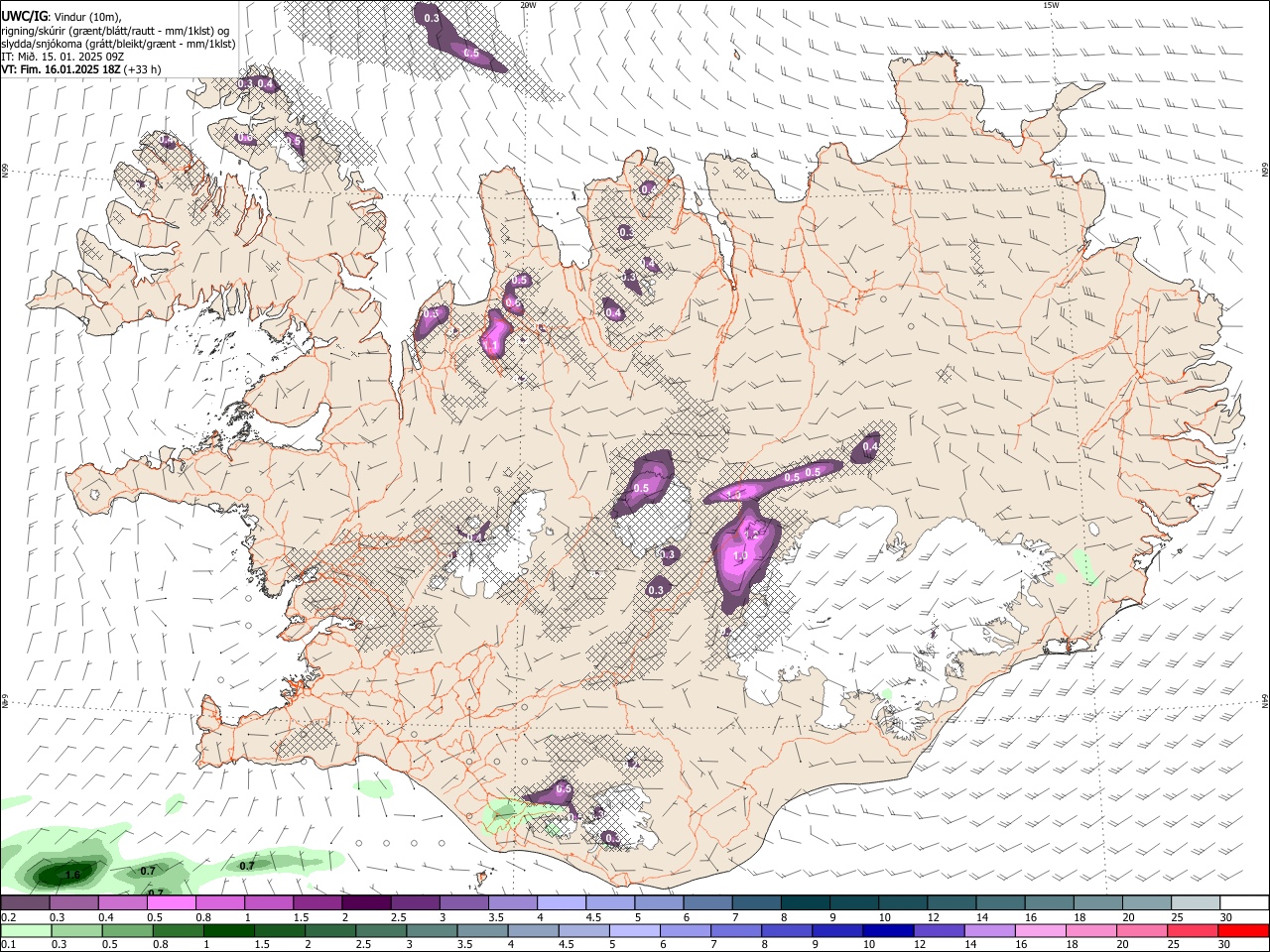Select snow legend swatch between 25 and 30
Image resolution: width=1270 pixels, height=952 pixels.
point(1196,902)
